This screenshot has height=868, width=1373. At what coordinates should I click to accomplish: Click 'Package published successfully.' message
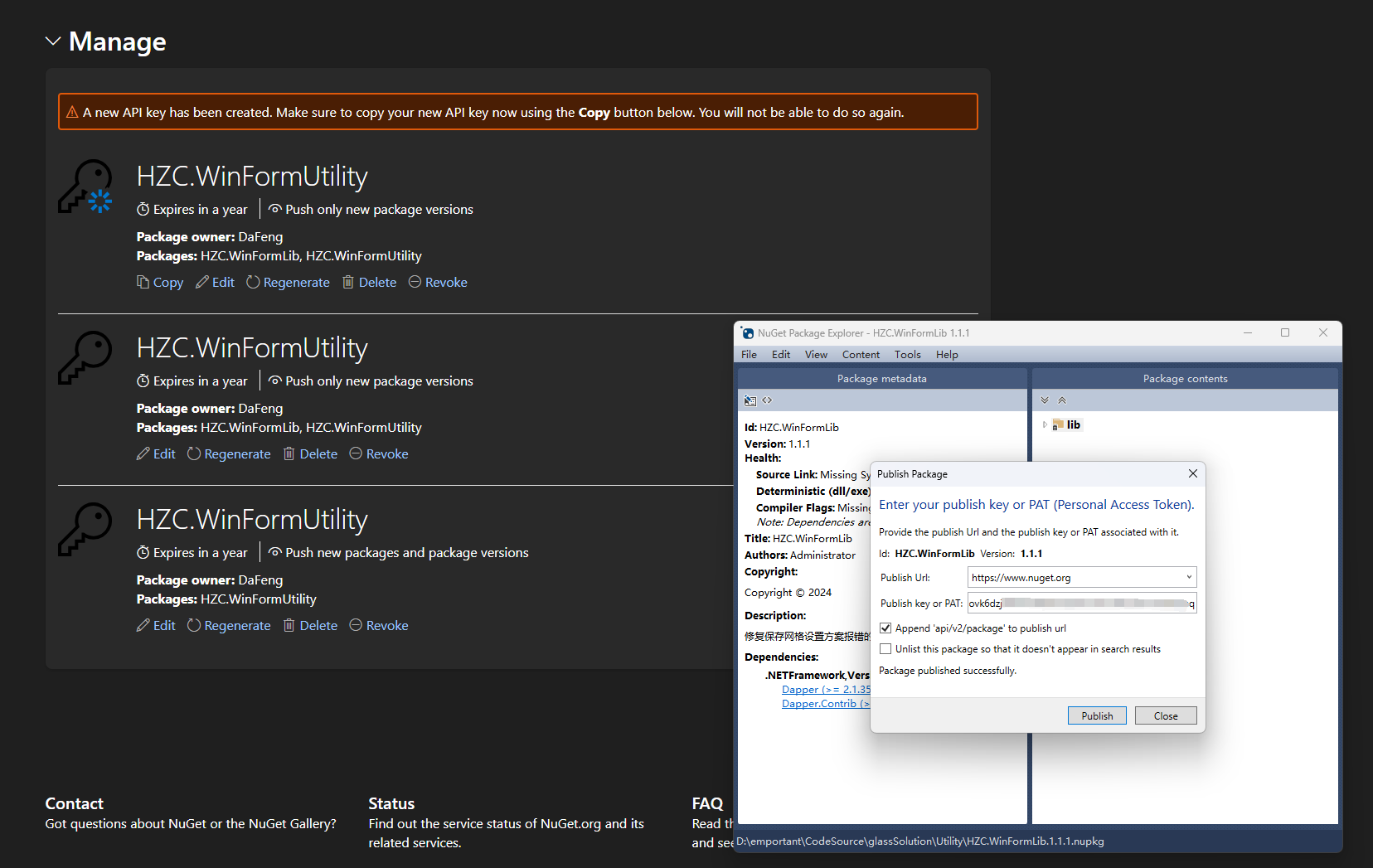pyautogui.click(x=948, y=671)
